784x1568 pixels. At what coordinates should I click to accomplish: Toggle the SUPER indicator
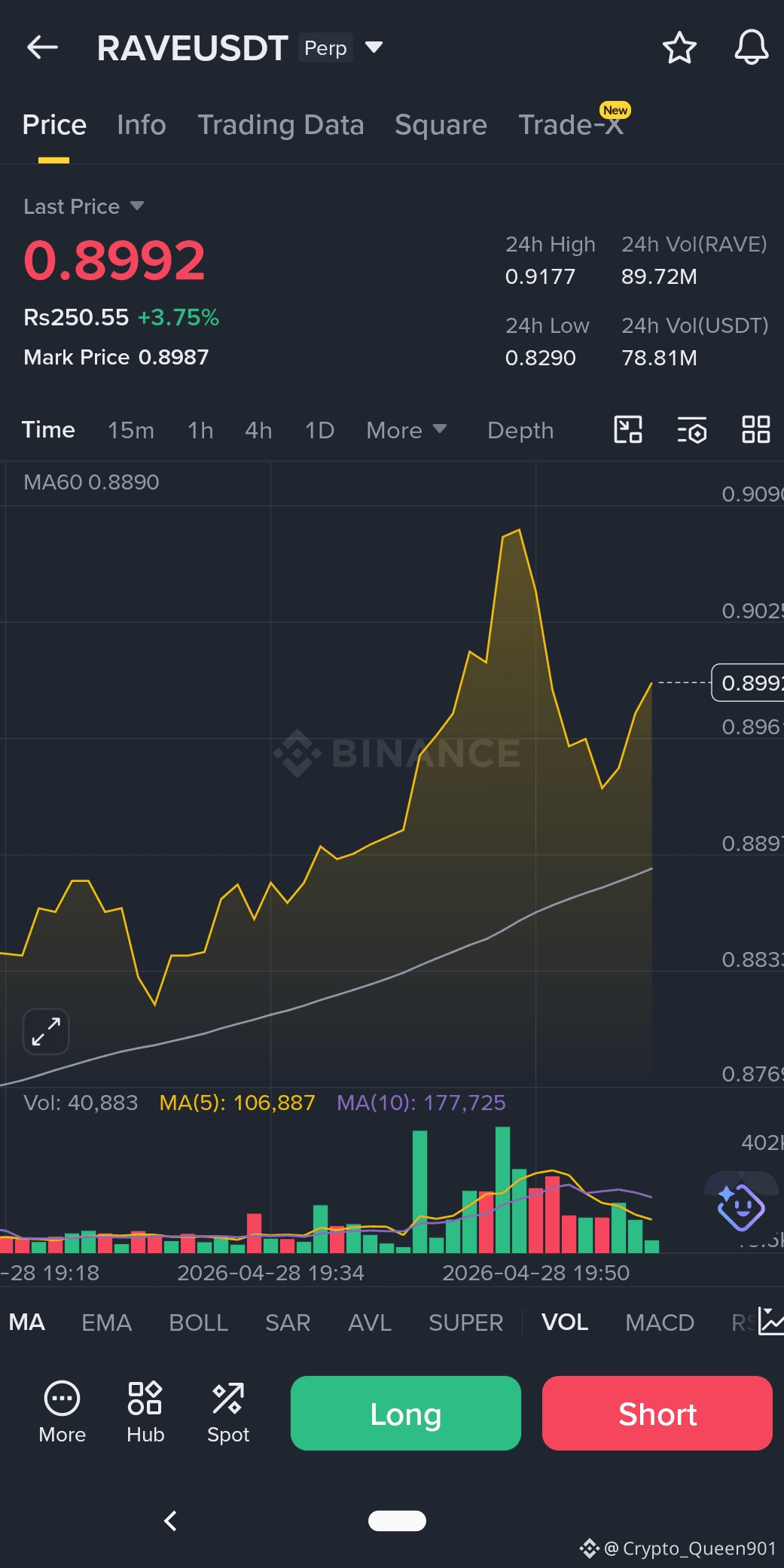(465, 1322)
